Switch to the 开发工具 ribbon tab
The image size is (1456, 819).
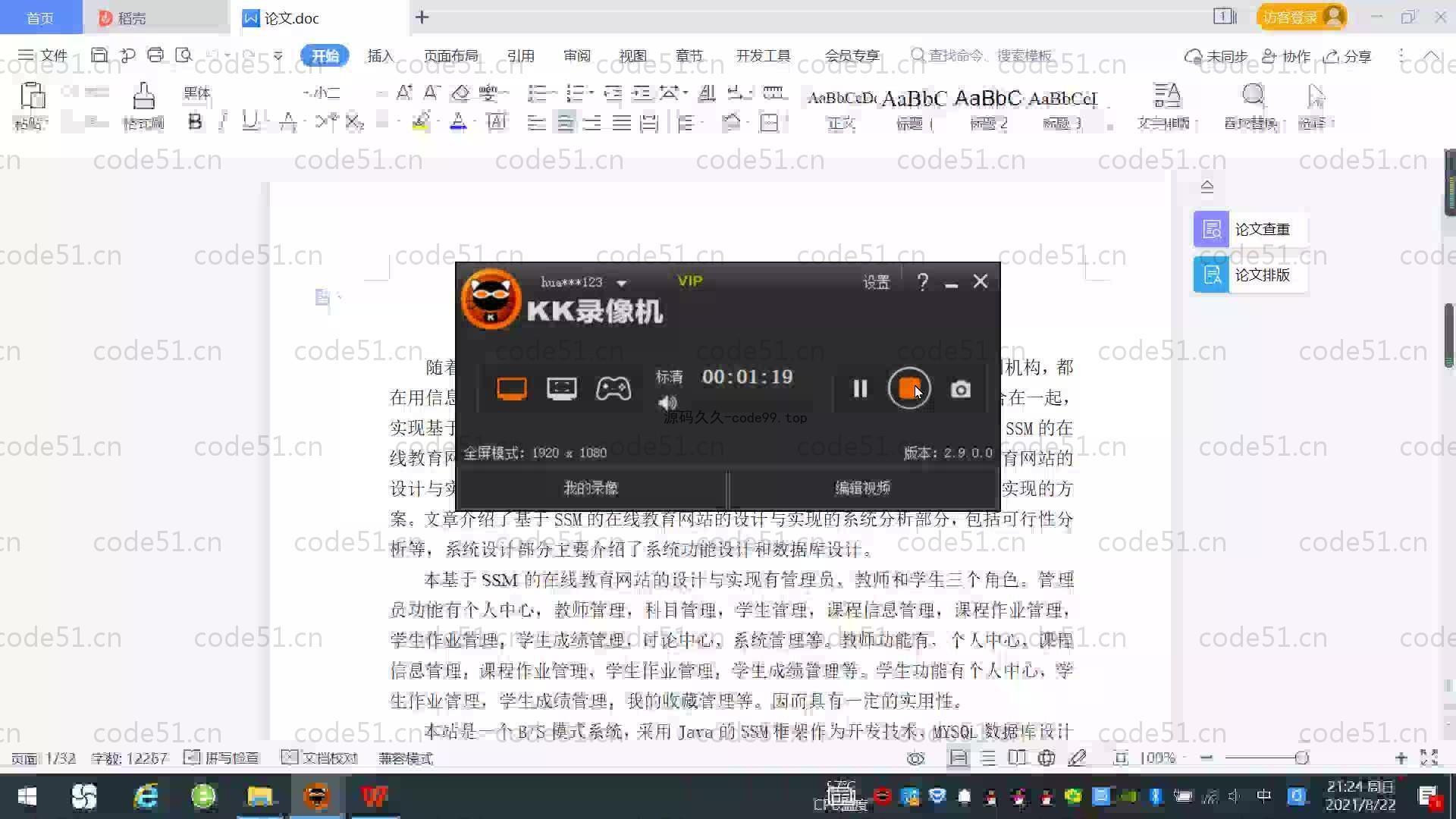(x=763, y=56)
